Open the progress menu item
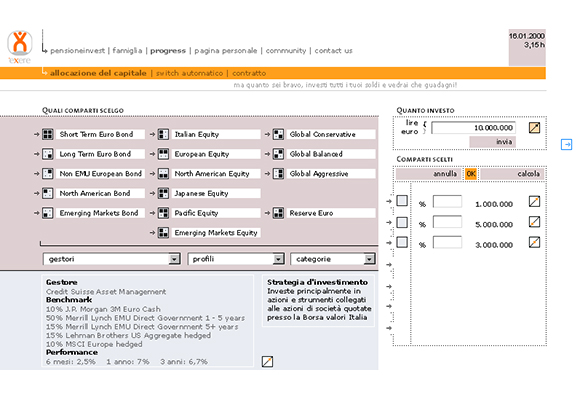The width and height of the screenshot is (580, 398). [168, 51]
